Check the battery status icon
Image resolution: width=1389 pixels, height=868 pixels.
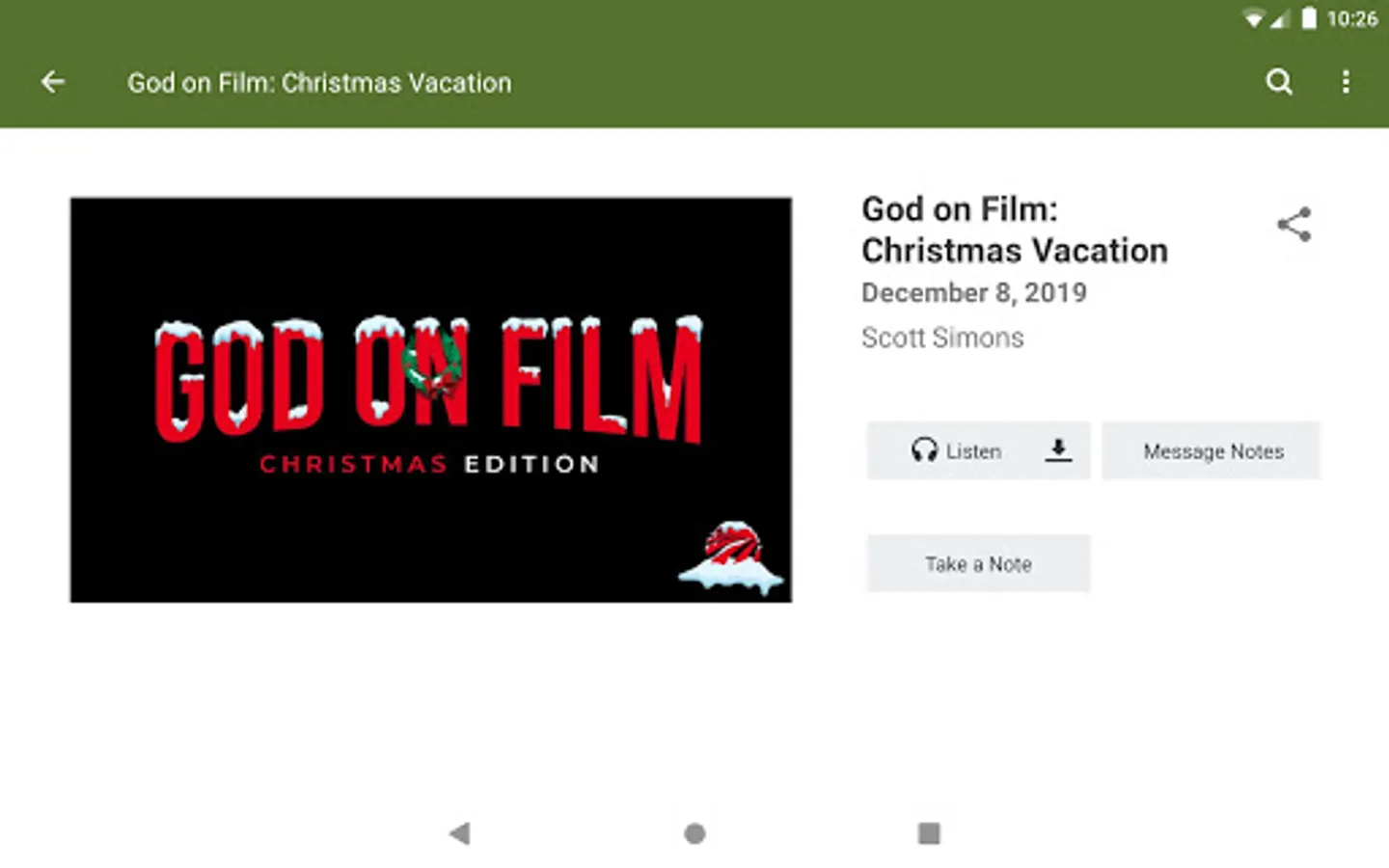tap(1309, 18)
